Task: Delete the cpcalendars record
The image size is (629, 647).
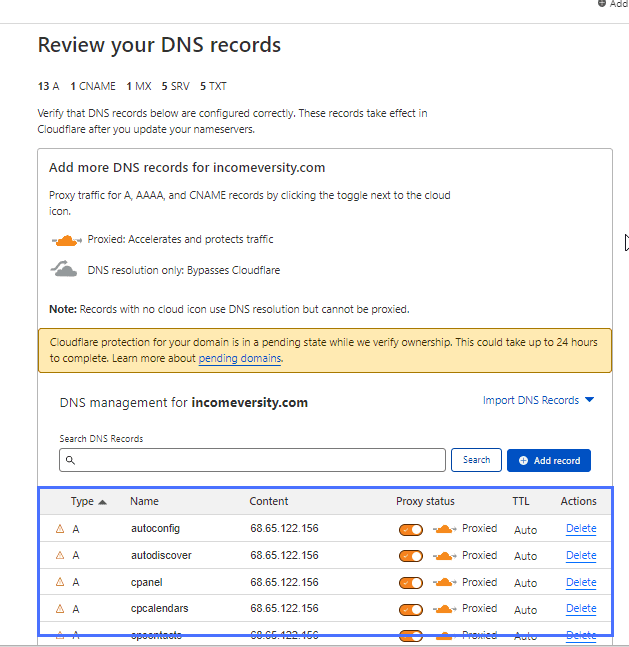Action: [x=581, y=609]
